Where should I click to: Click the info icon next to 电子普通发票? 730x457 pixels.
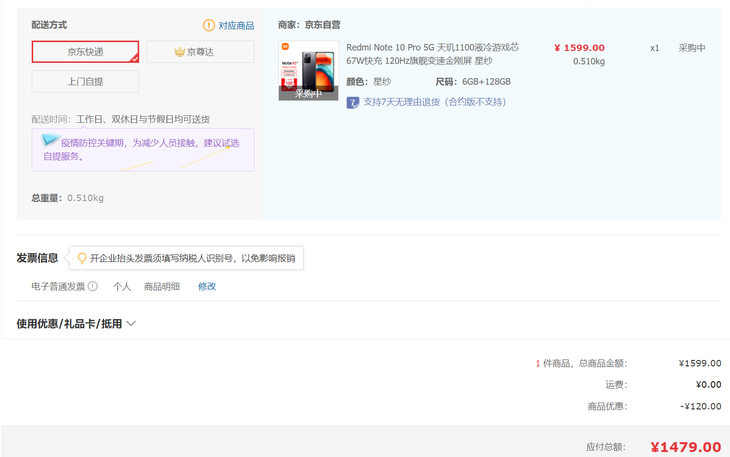click(x=93, y=286)
